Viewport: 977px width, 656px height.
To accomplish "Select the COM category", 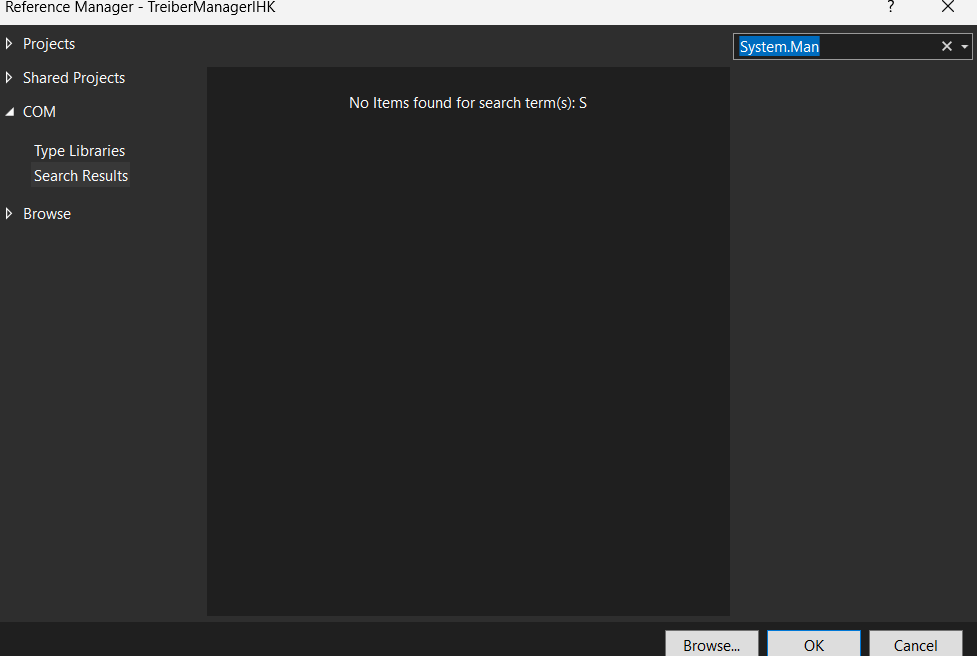I will click(39, 112).
